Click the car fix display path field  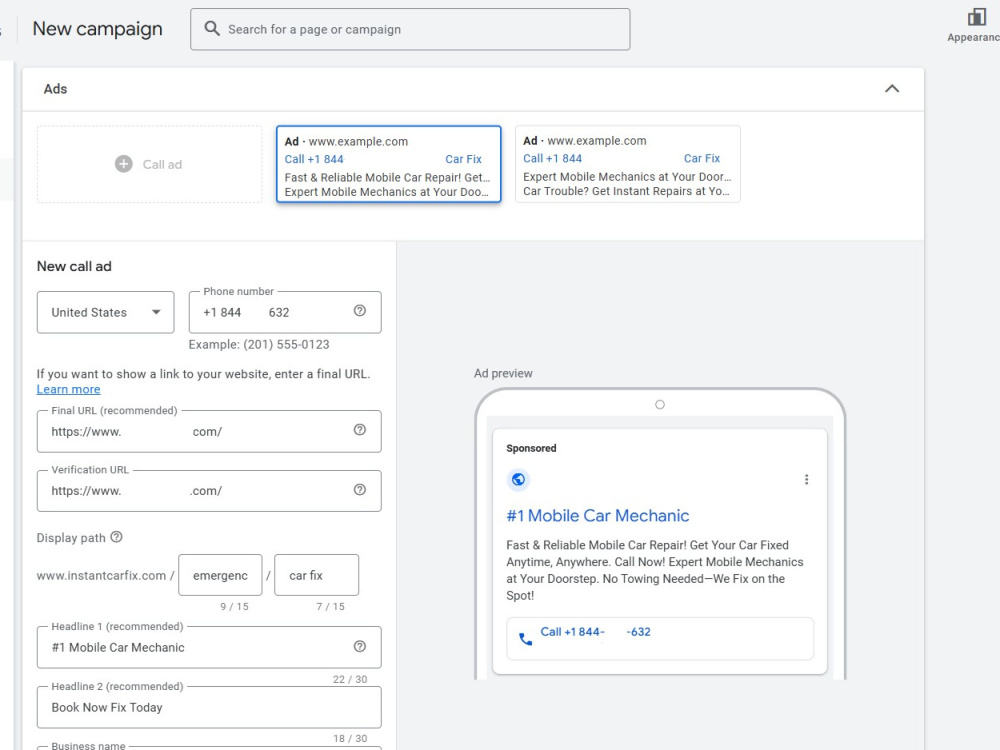(x=316, y=575)
